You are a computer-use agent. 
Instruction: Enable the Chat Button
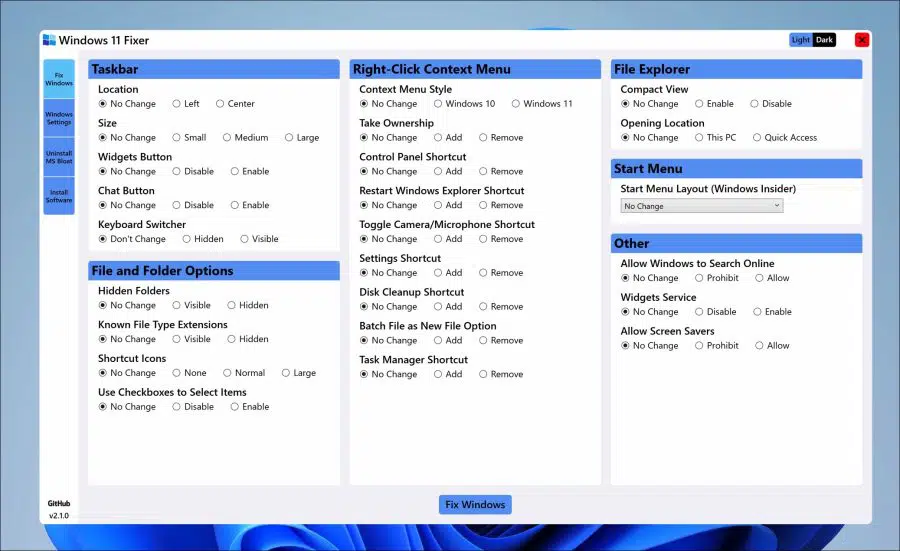[250, 205]
